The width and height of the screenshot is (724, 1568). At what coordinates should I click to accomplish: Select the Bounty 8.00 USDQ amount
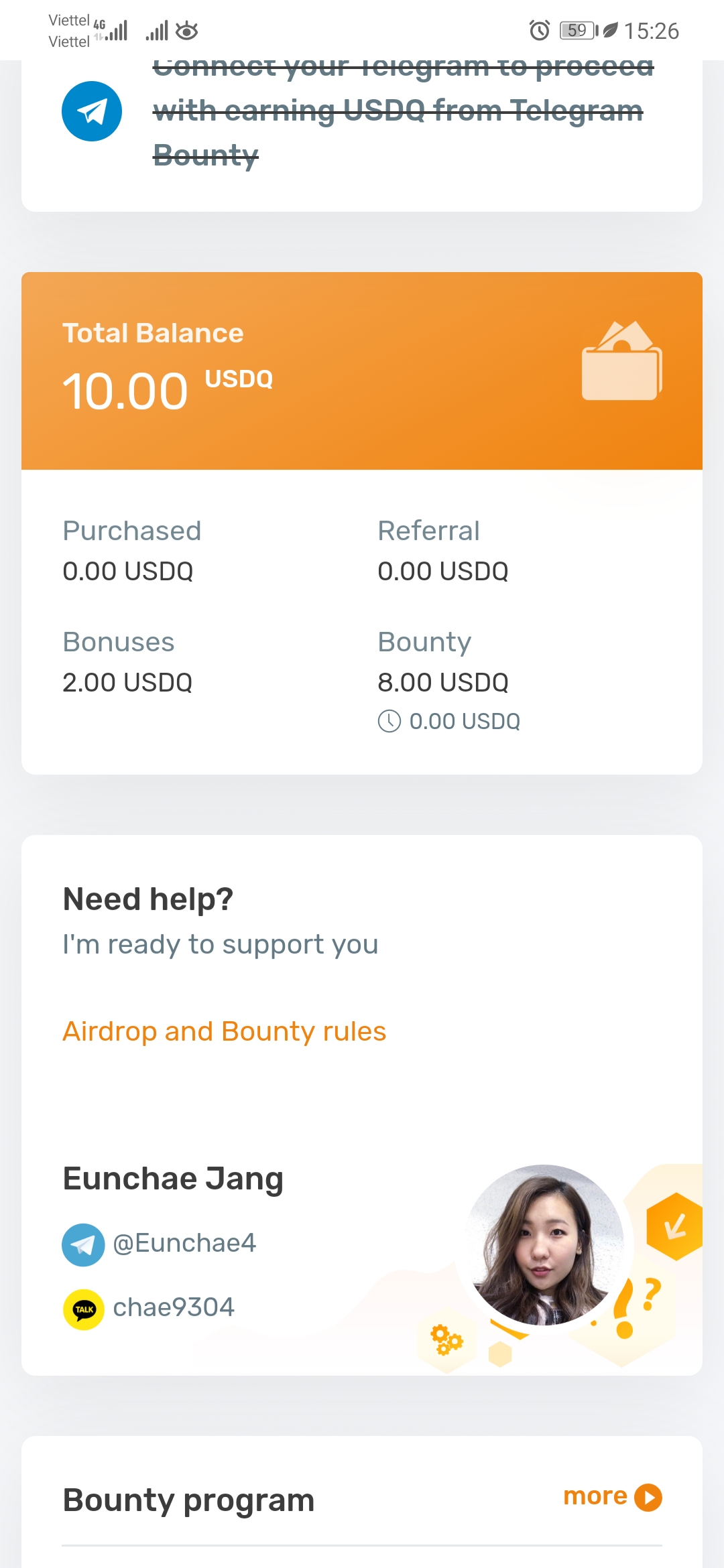pos(442,683)
